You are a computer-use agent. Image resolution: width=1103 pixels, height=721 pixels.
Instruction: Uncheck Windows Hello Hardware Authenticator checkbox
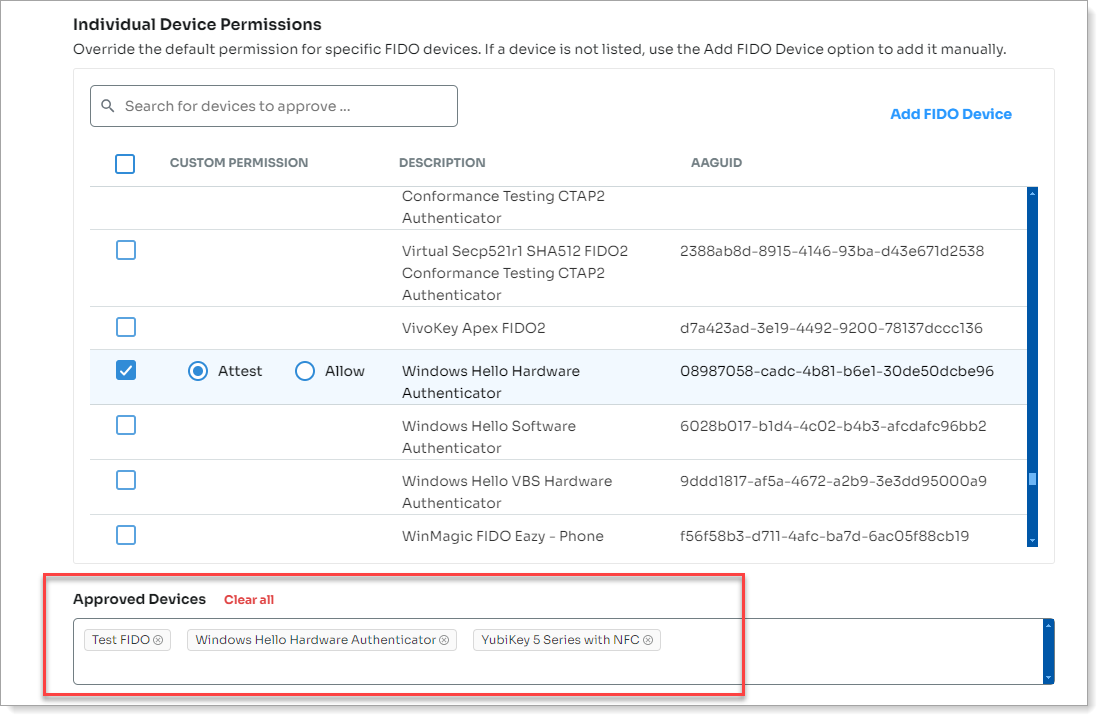click(x=126, y=371)
